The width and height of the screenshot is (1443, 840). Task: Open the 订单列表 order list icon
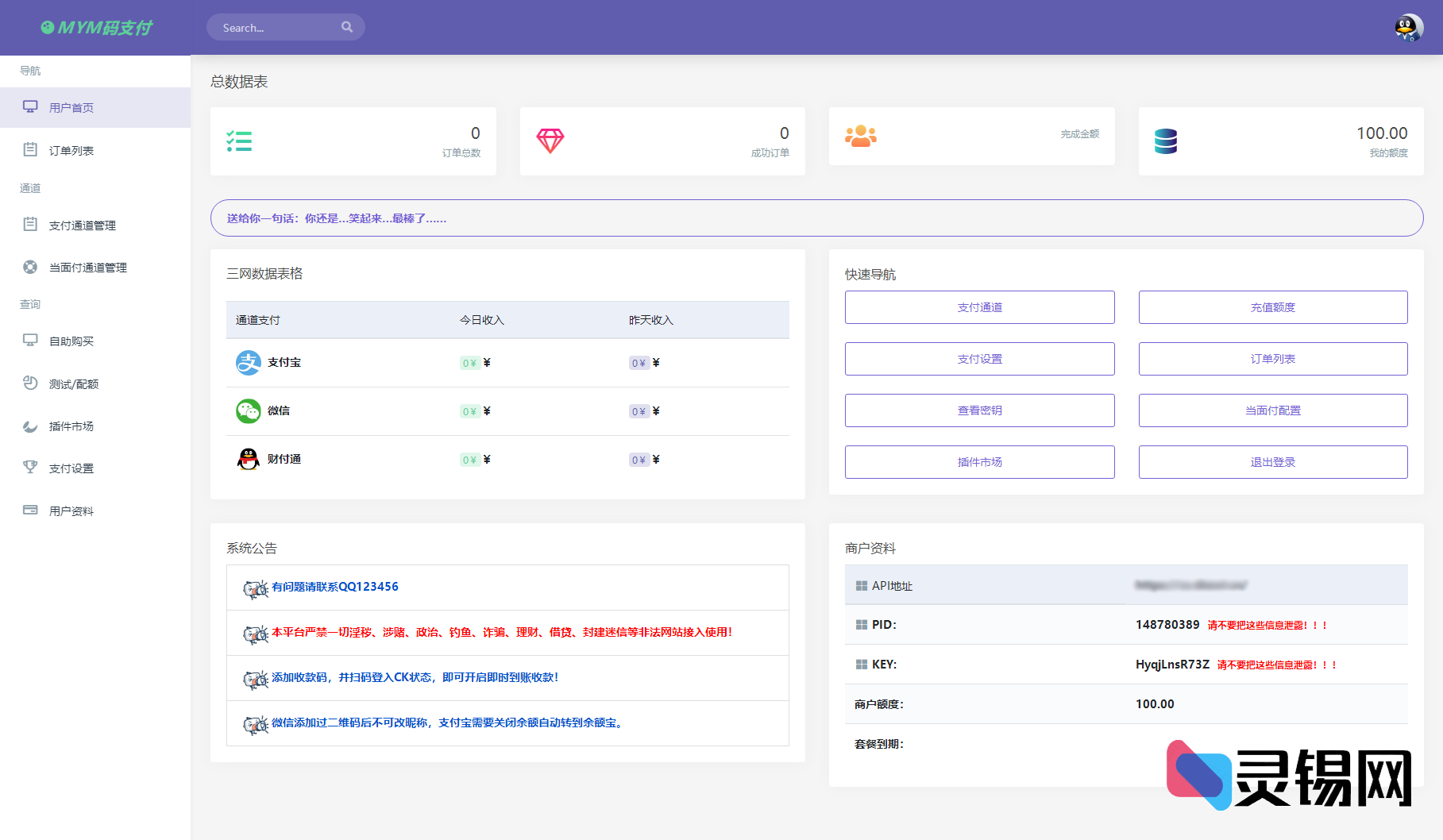pyautogui.click(x=30, y=149)
